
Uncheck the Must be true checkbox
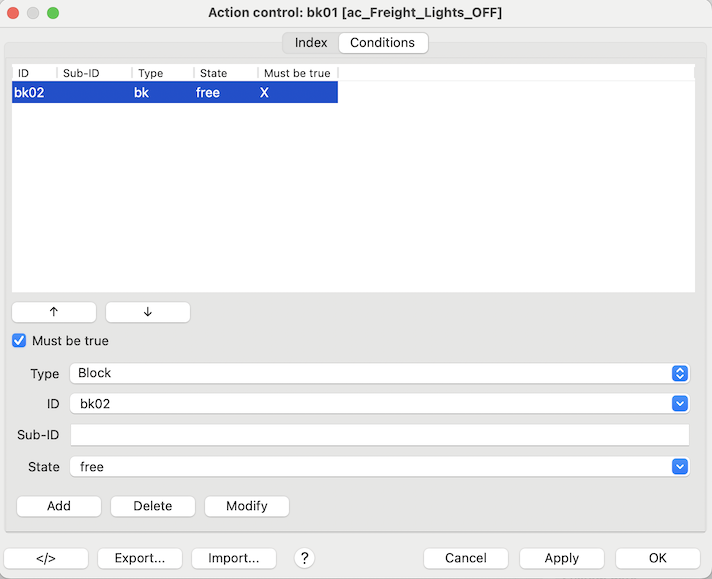coord(19,341)
